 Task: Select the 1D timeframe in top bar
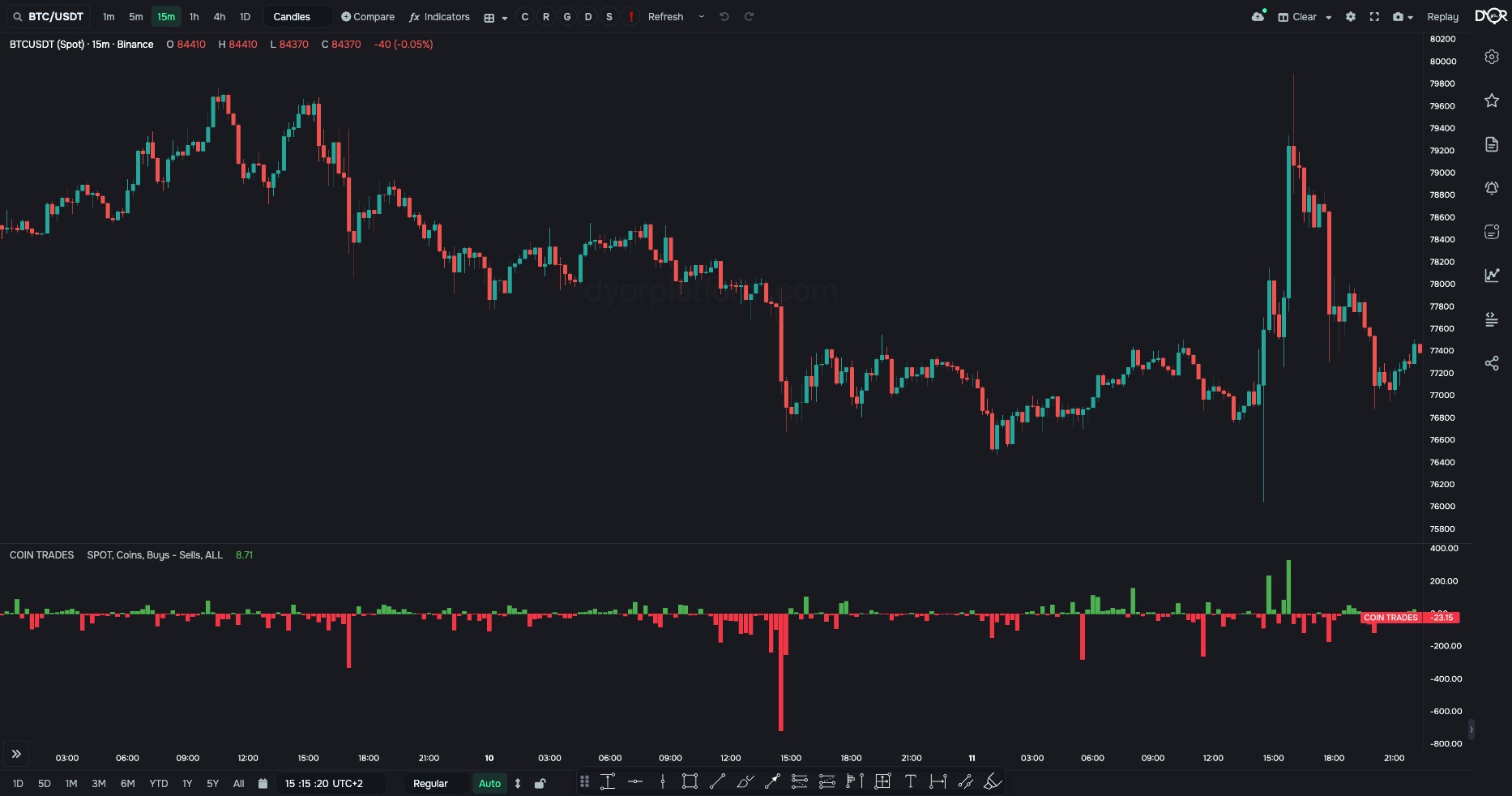(245, 16)
